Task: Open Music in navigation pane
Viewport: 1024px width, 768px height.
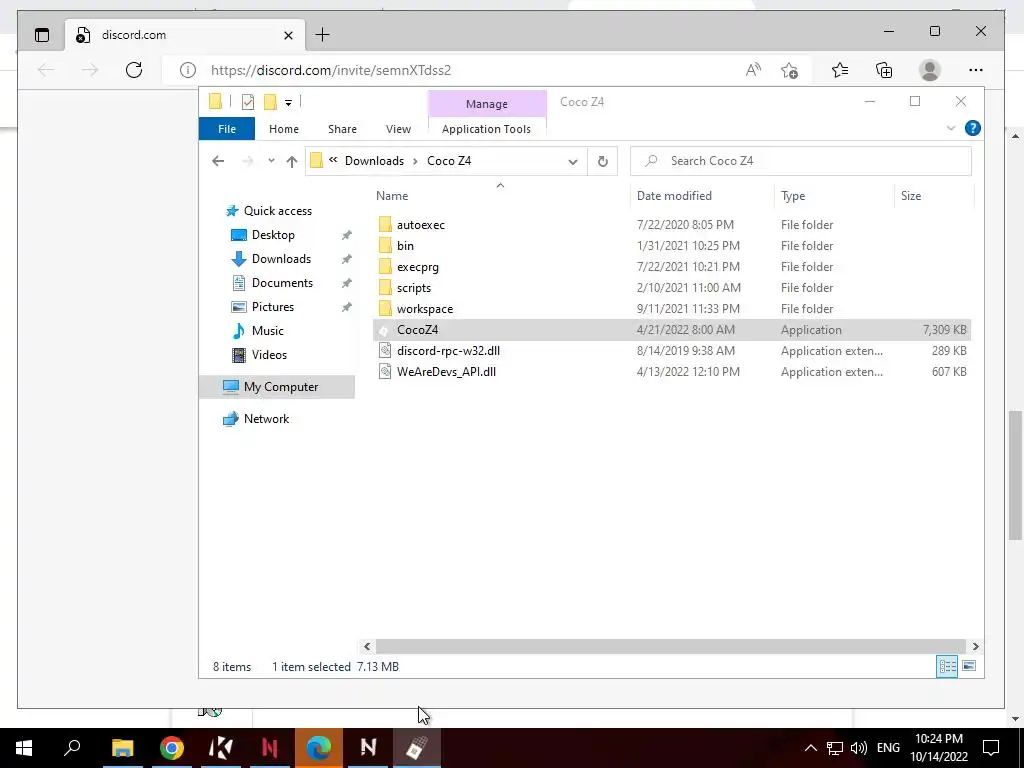Action: click(267, 330)
